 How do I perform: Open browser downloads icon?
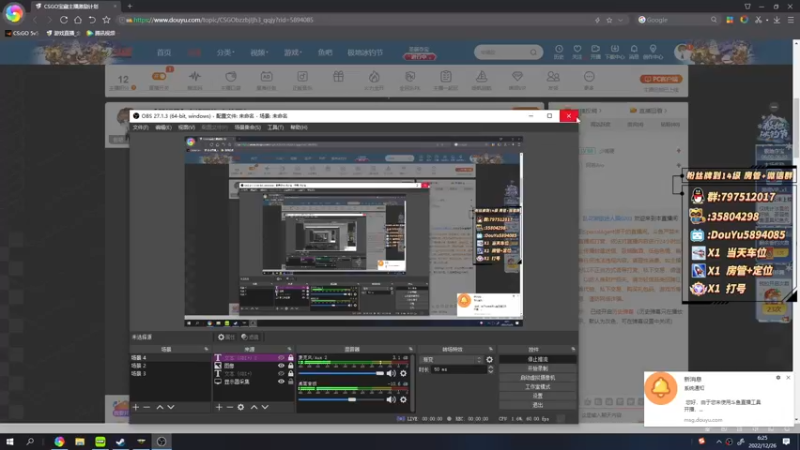pos(777,20)
